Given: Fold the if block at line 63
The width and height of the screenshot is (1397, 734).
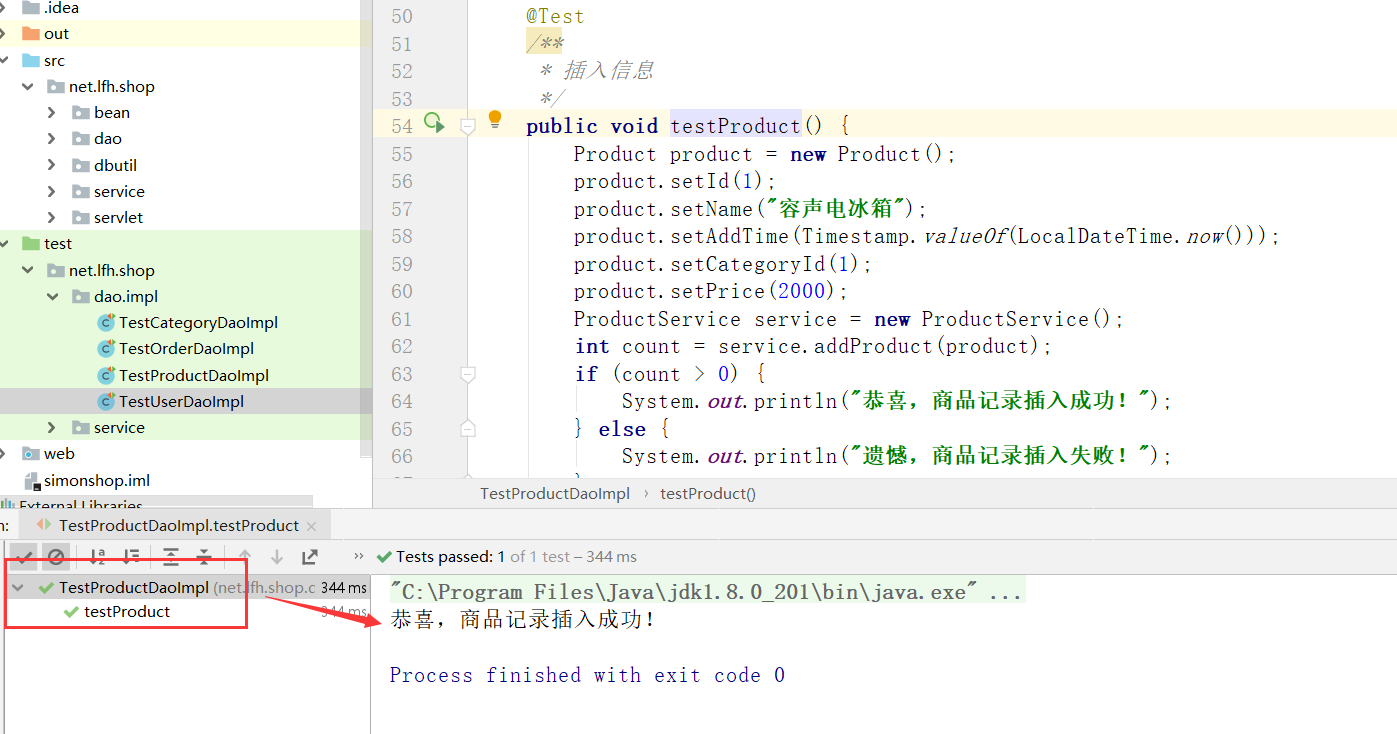Looking at the screenshot, I should pyautogui.click(x=467, y=374).
